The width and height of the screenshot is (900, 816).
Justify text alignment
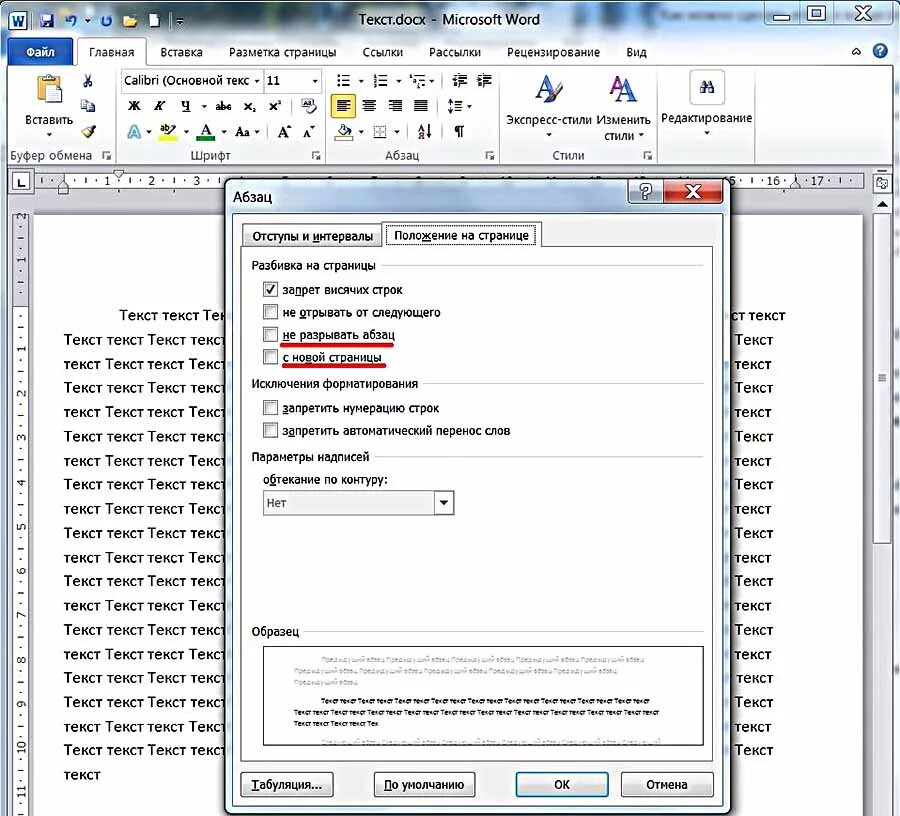(421, 106)
